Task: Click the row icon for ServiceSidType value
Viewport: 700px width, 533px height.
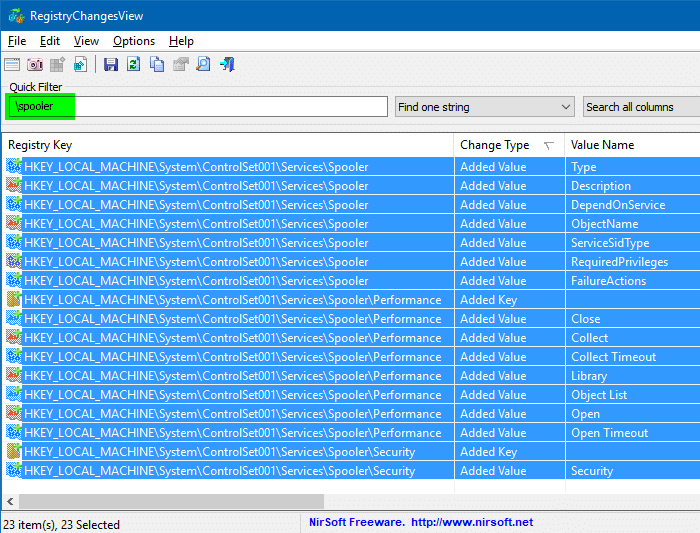Action: (14, 242)
